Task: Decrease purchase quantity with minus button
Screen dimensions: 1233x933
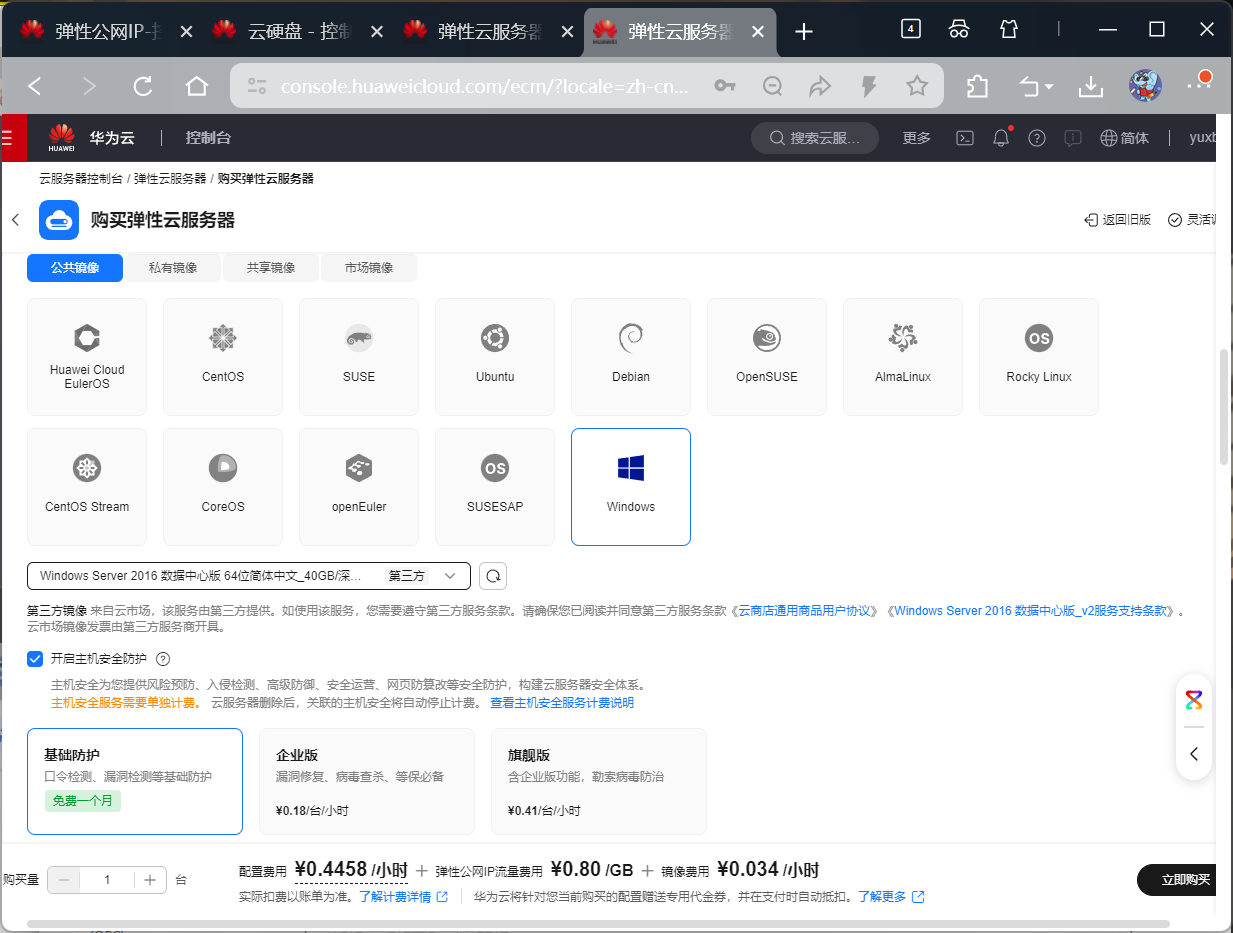Action: [65, 880]
